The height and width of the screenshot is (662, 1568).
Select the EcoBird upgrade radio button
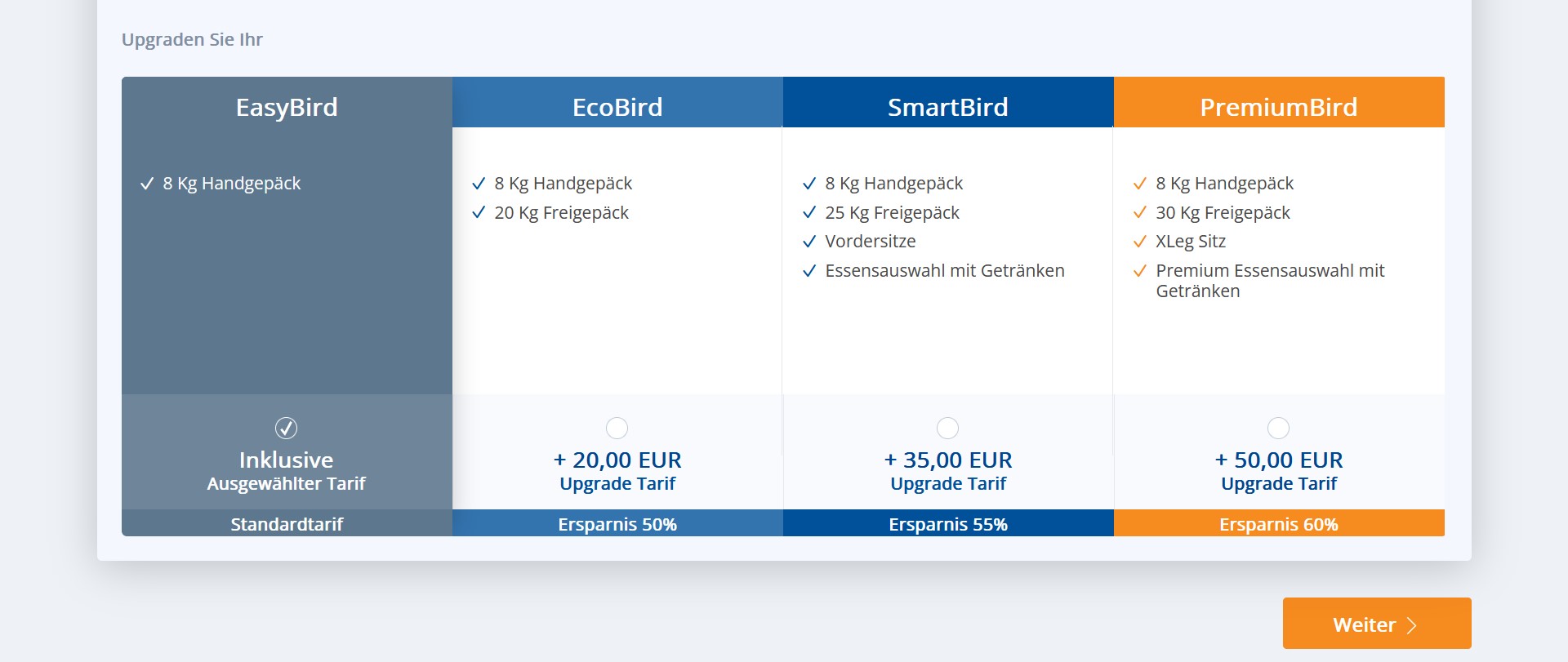617,428
